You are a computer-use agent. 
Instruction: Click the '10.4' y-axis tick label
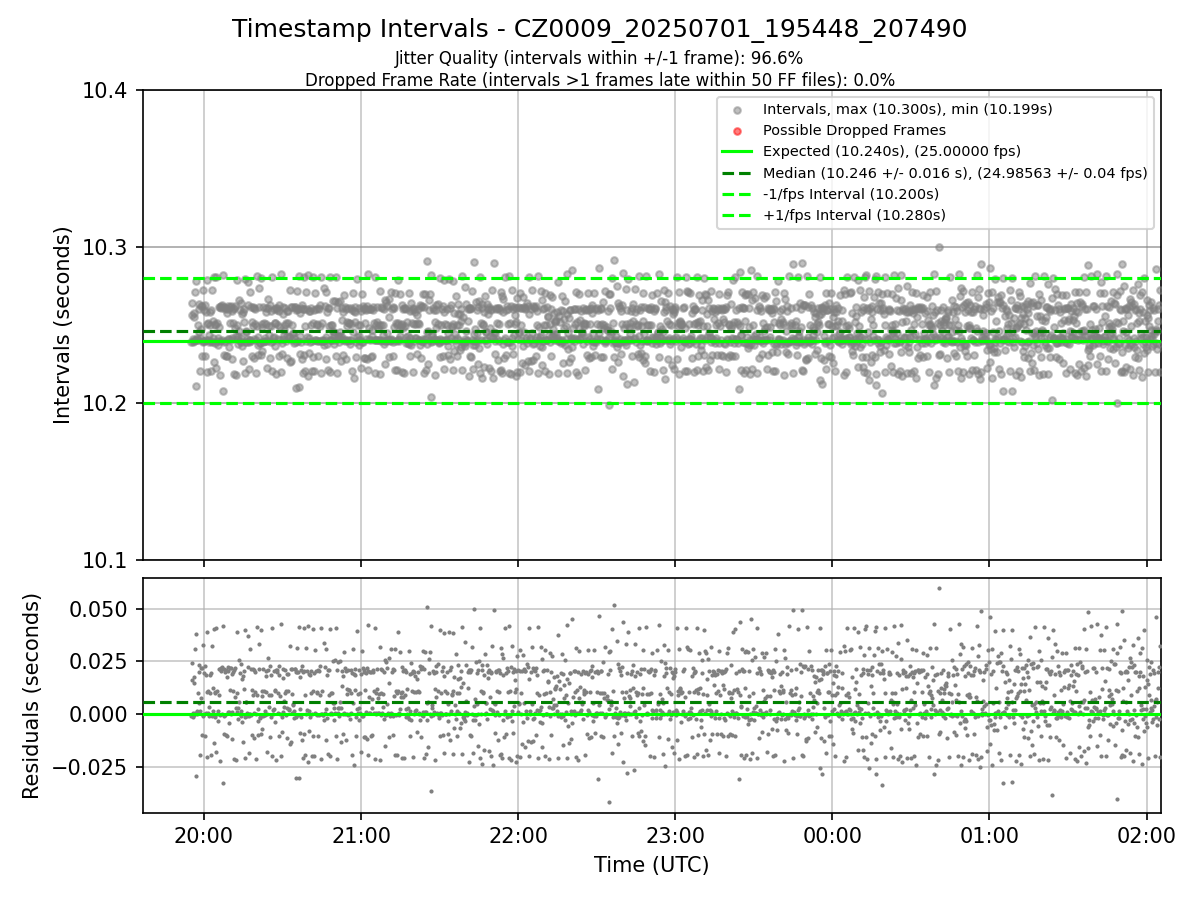(x=106, y=91)
